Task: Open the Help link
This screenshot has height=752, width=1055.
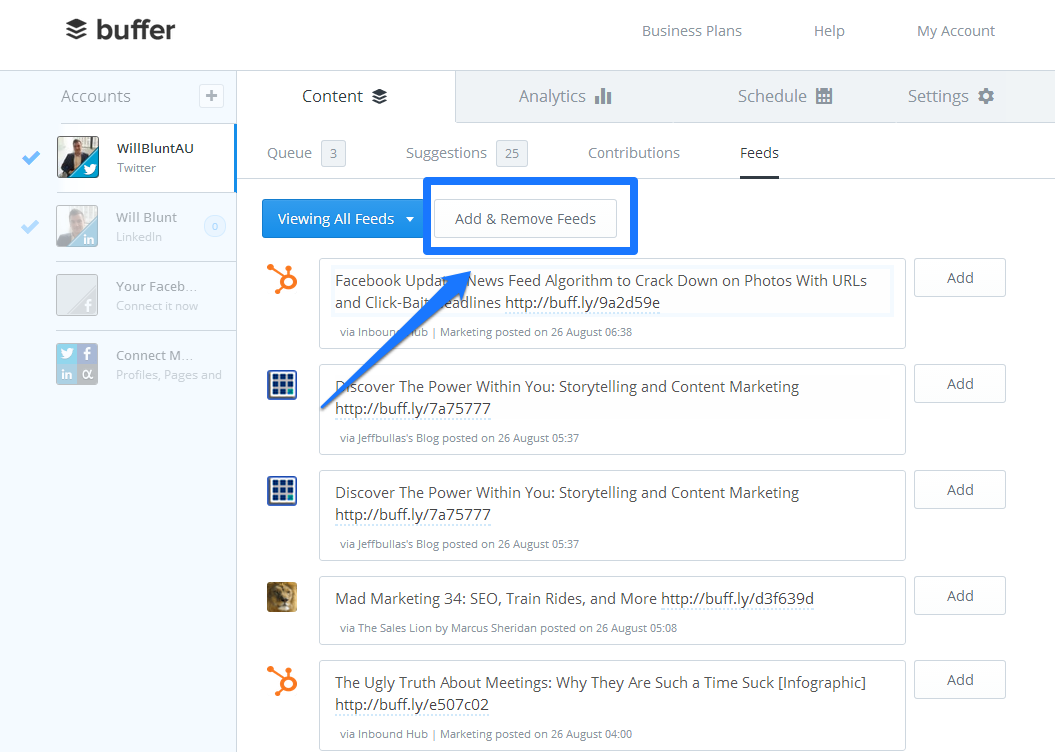Action: pyautogui.click(x=829, y=31)
